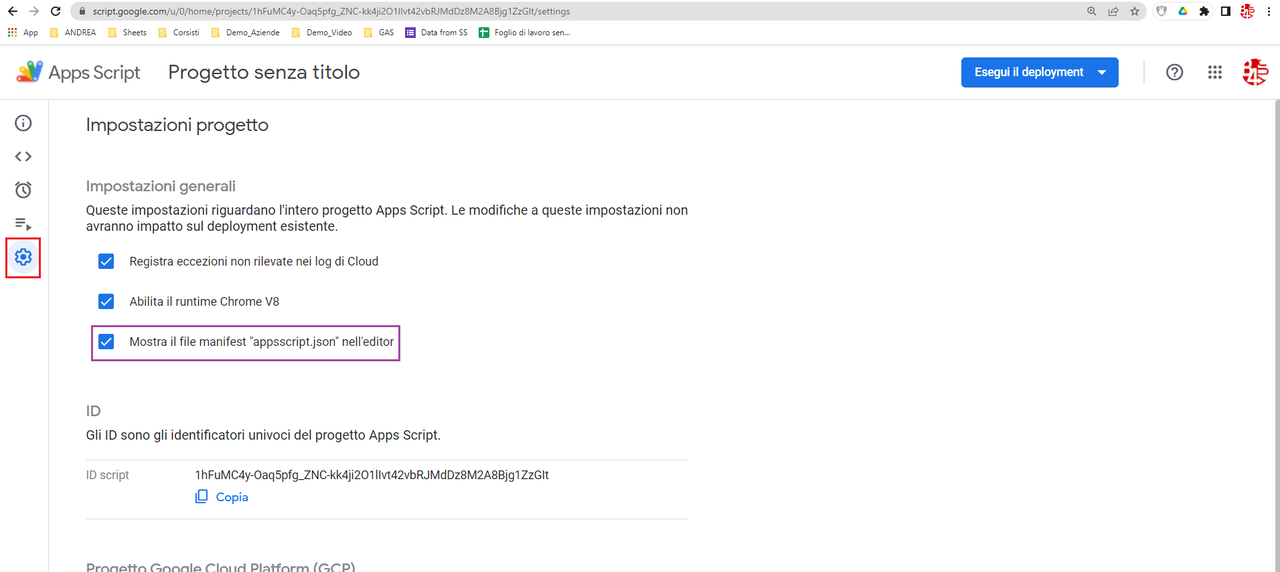Image resolution: width=1280 pixels, height=572 pixels.
Task: Click the Apps Script logo
Action: tap(30, 72)
